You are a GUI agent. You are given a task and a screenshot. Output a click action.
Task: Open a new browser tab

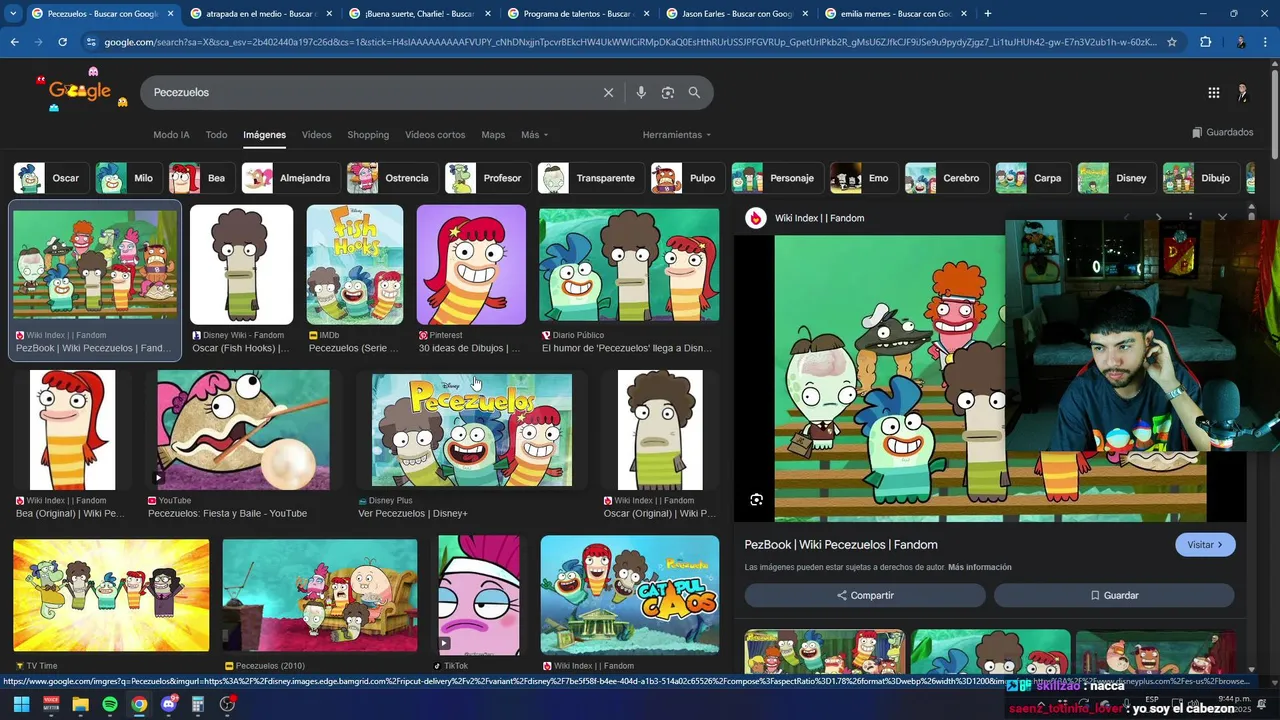[x=988, y=13]
